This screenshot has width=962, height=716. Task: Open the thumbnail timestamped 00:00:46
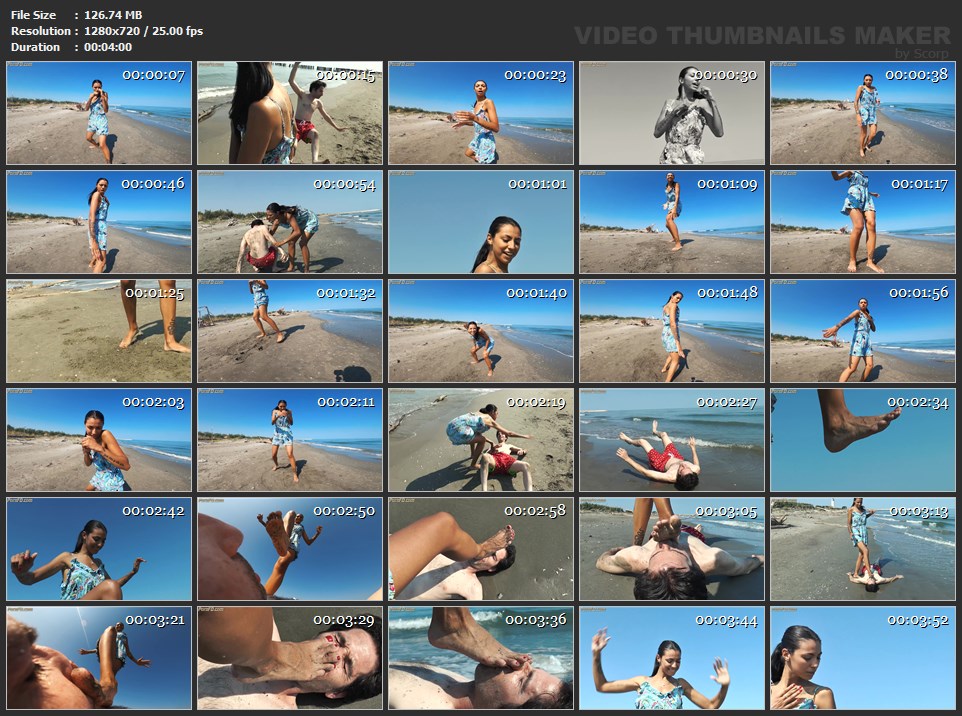click(x=99, y=221)
